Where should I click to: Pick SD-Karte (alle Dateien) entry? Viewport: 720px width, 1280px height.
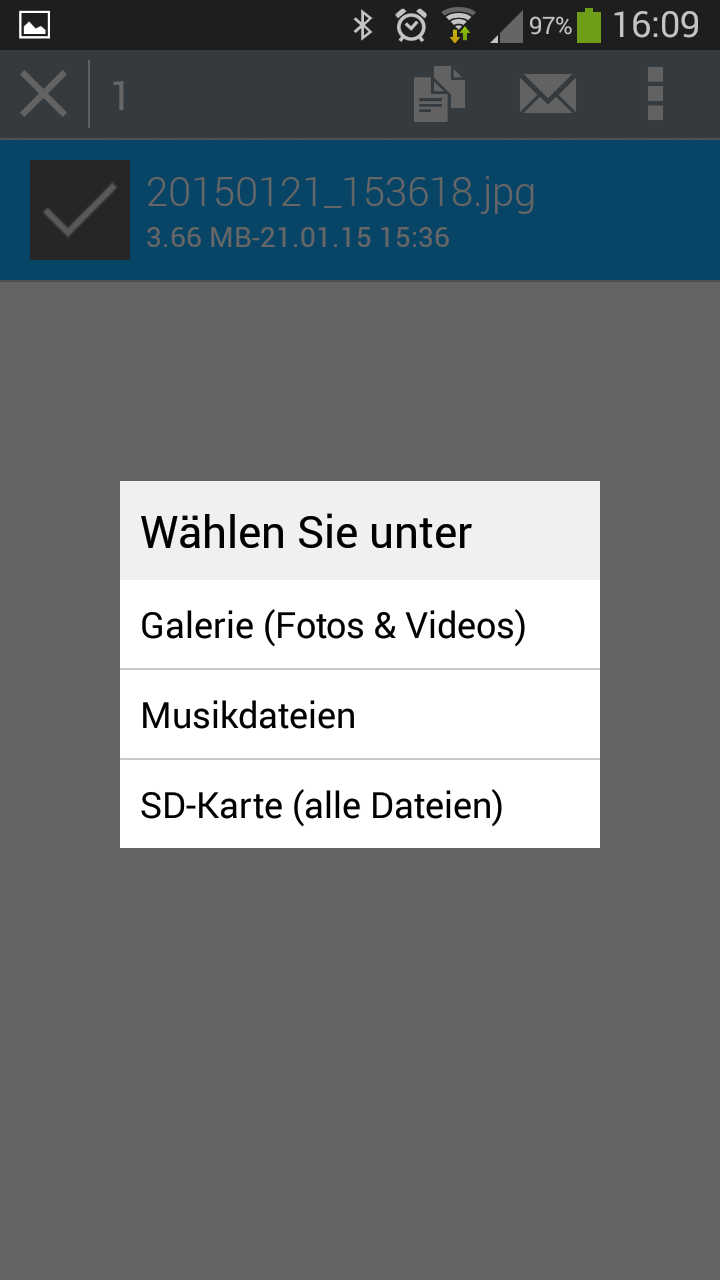pyautogui.click(x=360, y=804)
